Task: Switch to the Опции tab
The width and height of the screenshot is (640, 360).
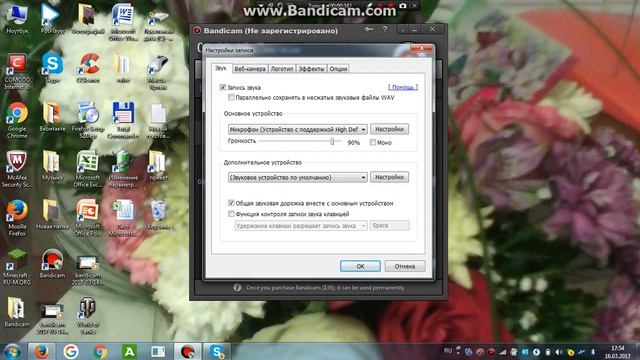Action: (338, 69)
